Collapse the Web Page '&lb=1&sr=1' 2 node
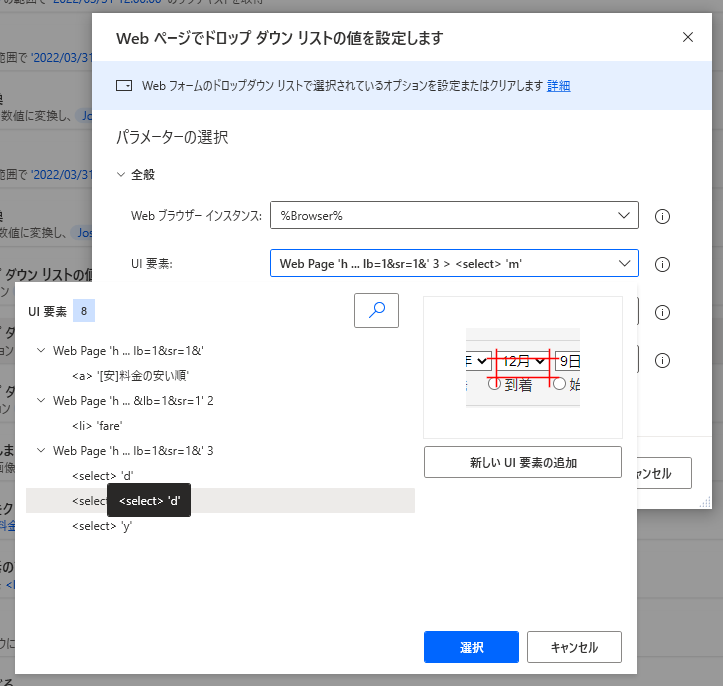Screen dimensions: 723x686 pos(41,401)
